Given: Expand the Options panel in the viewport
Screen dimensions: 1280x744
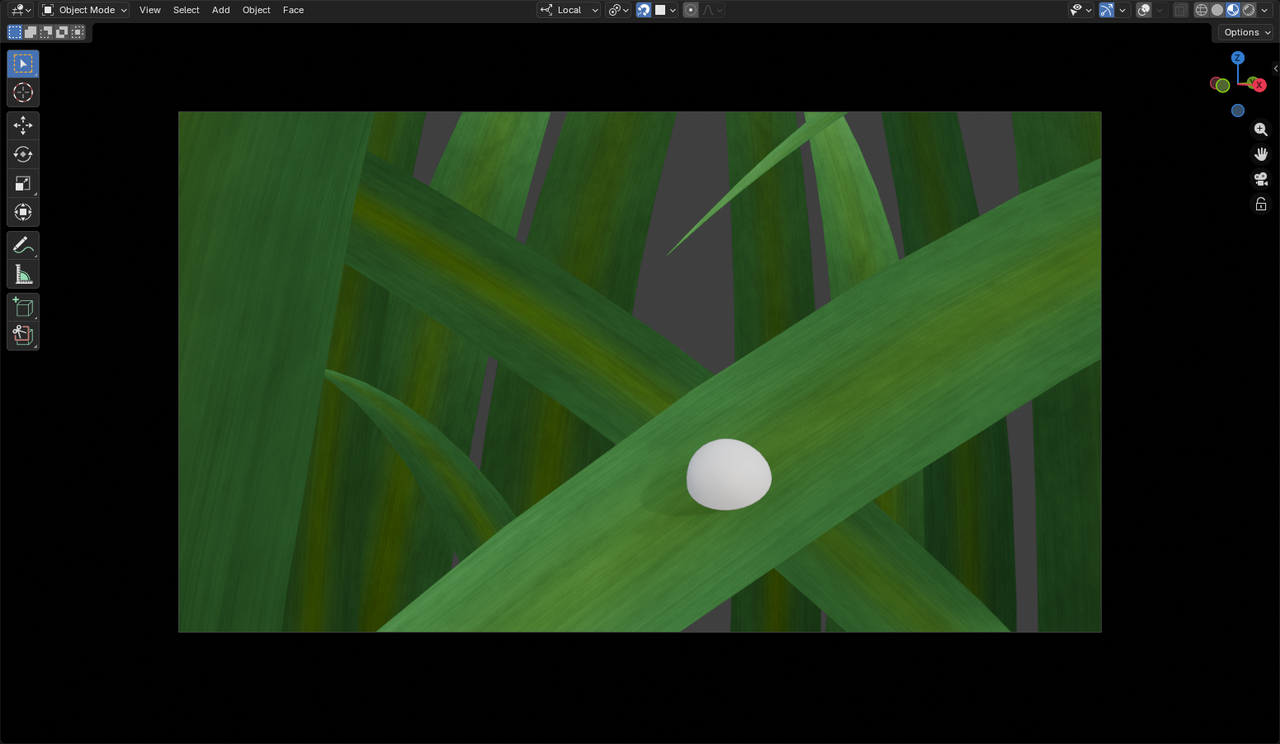Looking at the screenshot, I should point(1245,32).
